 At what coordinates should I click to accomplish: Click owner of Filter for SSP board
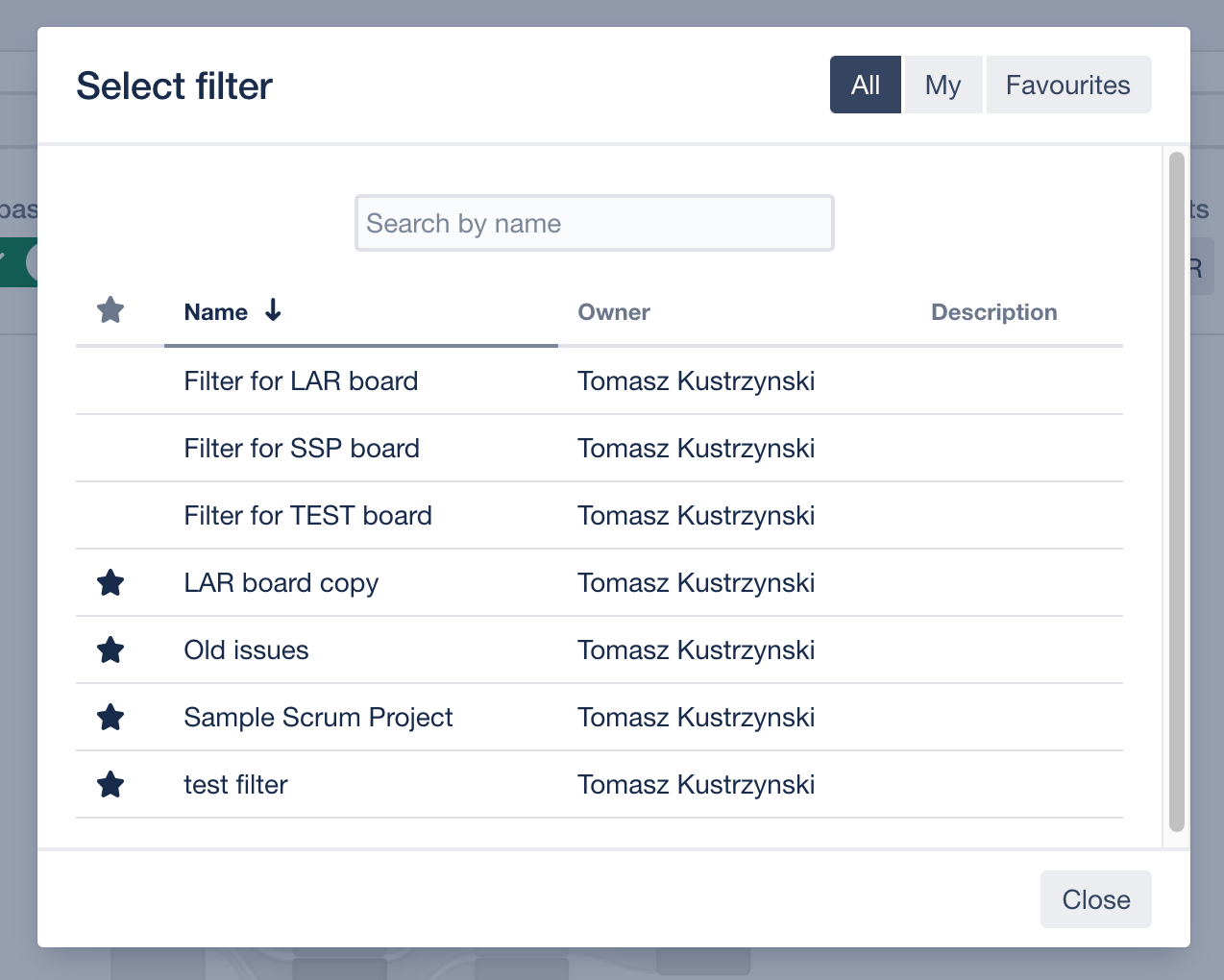[697, 449]
